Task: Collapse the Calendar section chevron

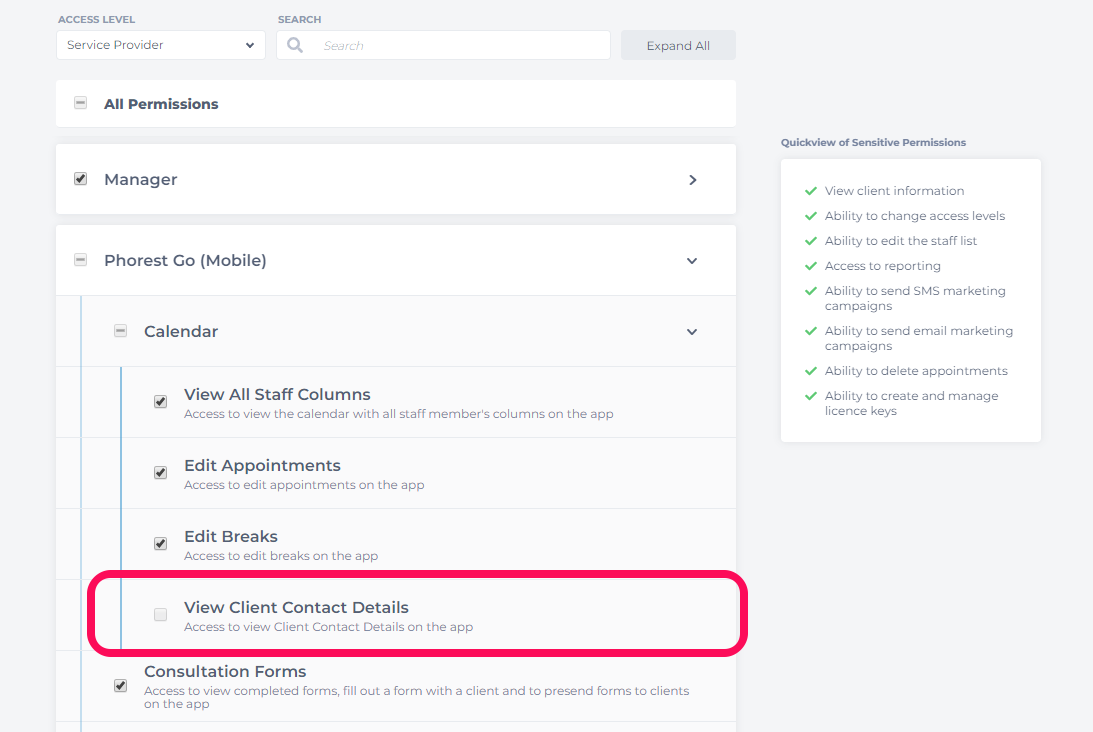Action: click(691, 332)
